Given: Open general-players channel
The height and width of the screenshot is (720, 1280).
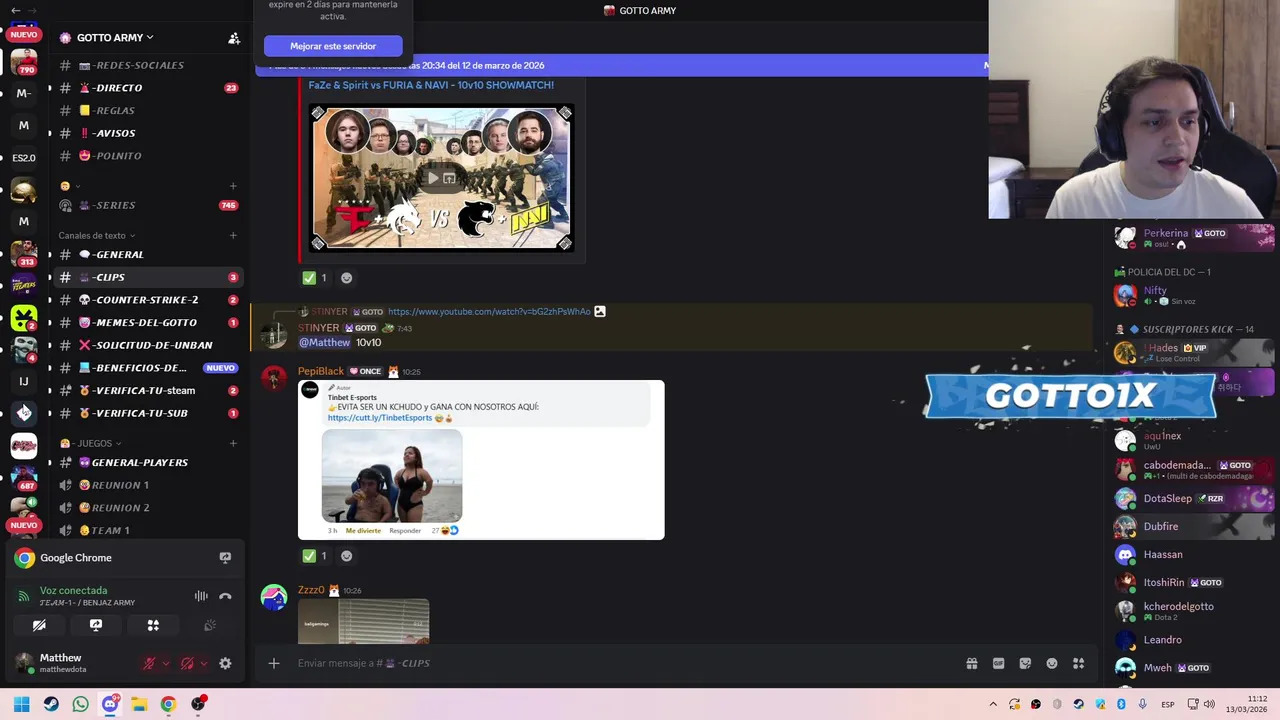Looking at the screenshot, I should coord(148,462).
